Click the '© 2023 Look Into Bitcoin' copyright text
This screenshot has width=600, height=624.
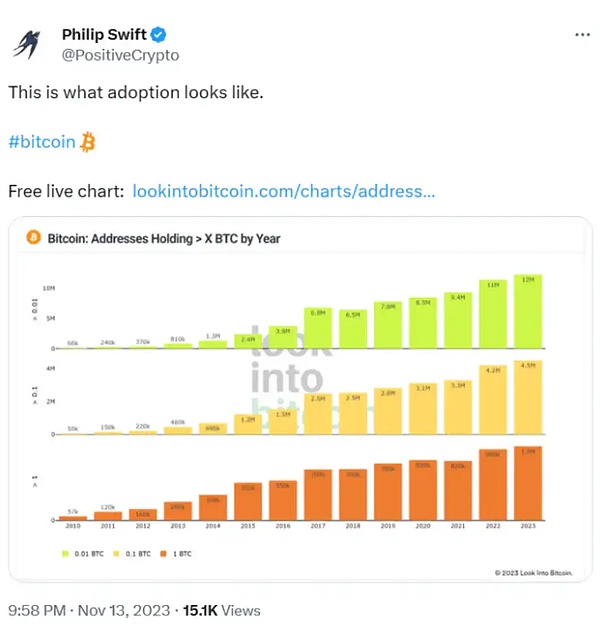tap(533, 571)
